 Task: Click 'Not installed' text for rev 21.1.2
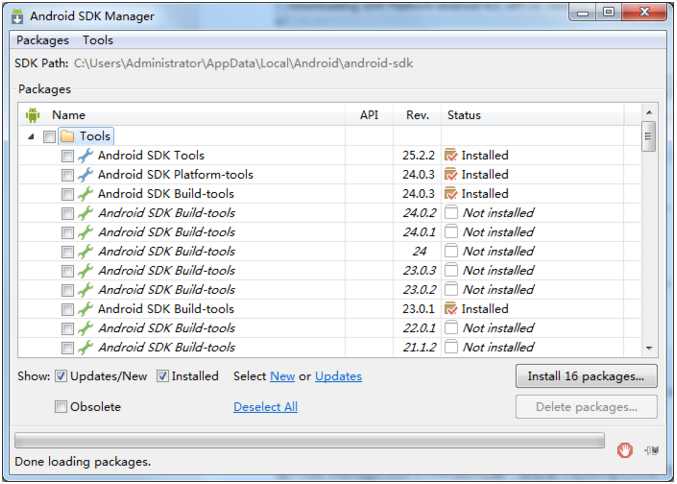click(499, 347)
